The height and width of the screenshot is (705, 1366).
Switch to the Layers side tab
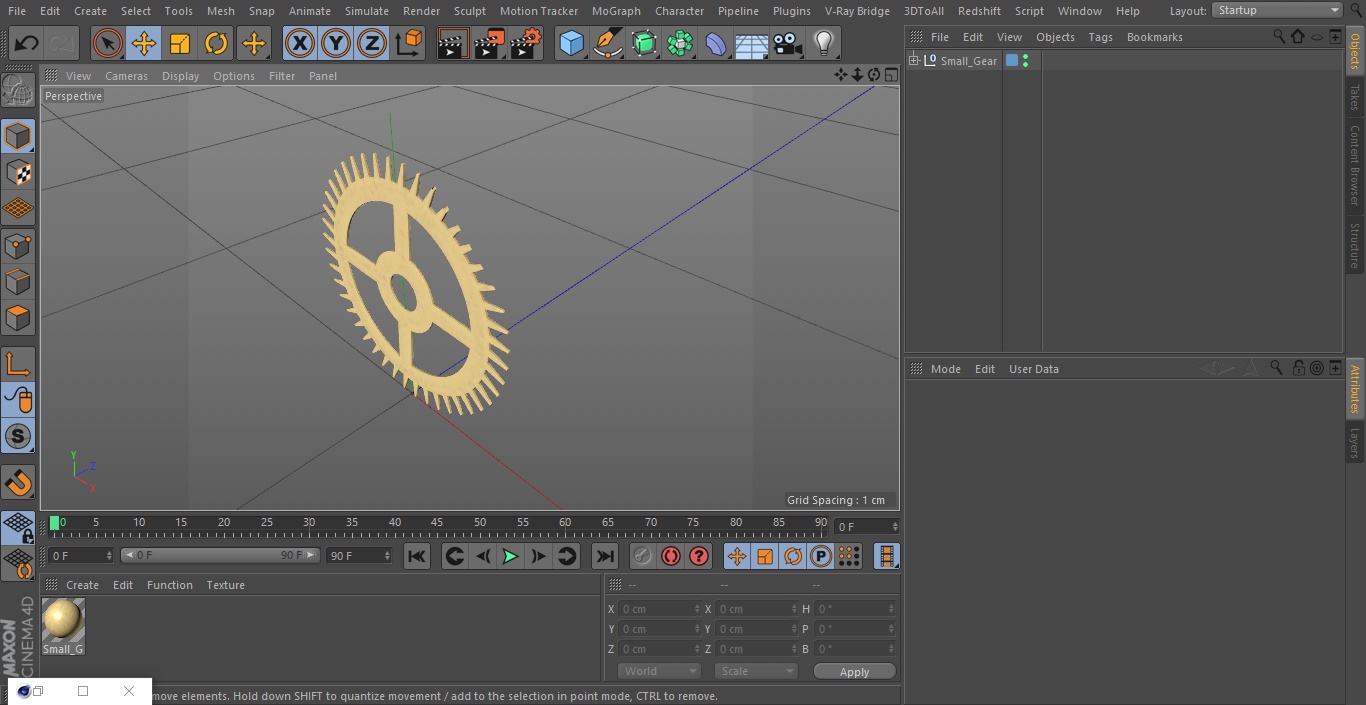(1355, 443)
